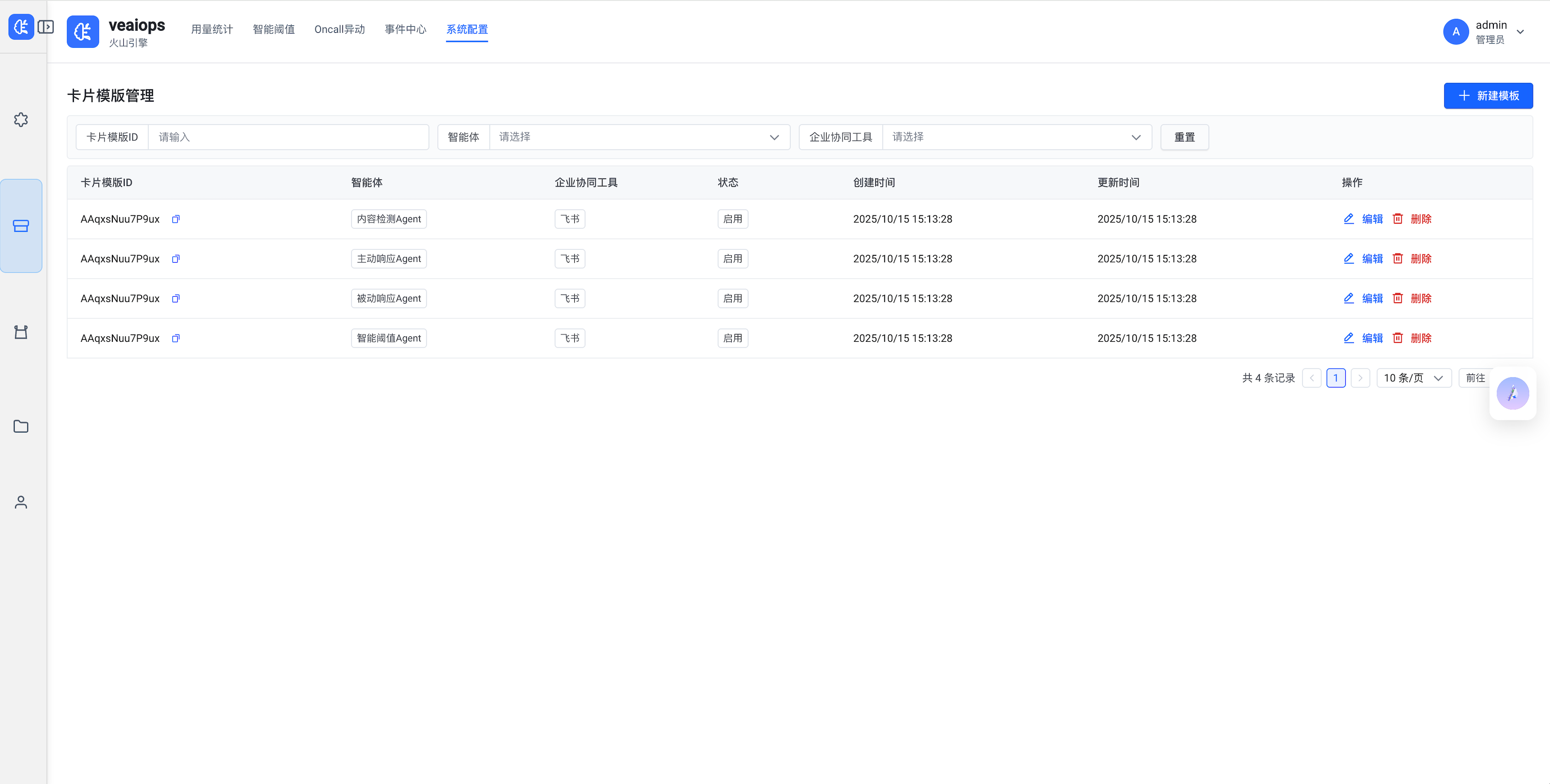Click the trash icon in 主动响应Agent row

click(1398, 259)
